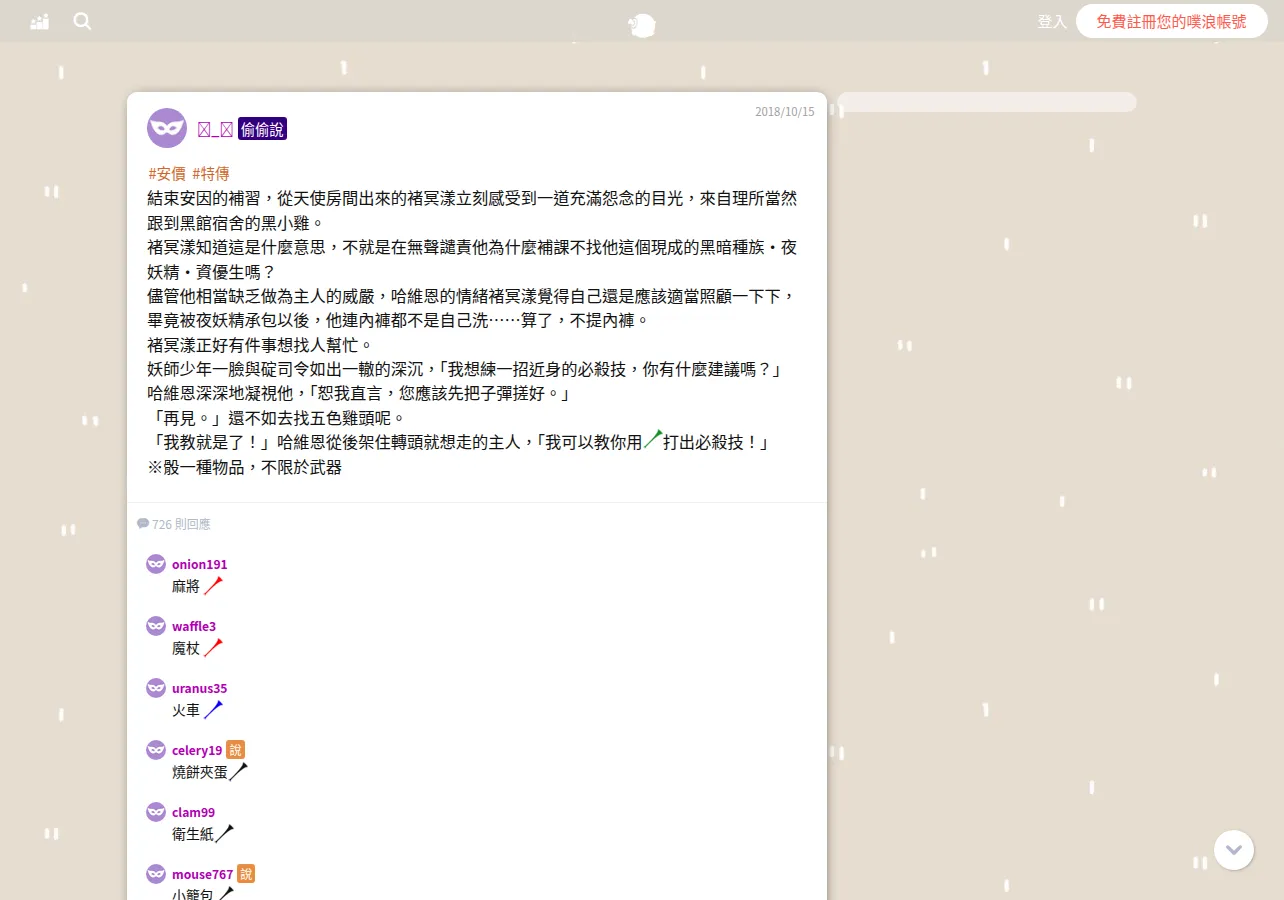Click the post author's name next to avatar
Viewport: 1284px width, 900px height.
(215, 129)
